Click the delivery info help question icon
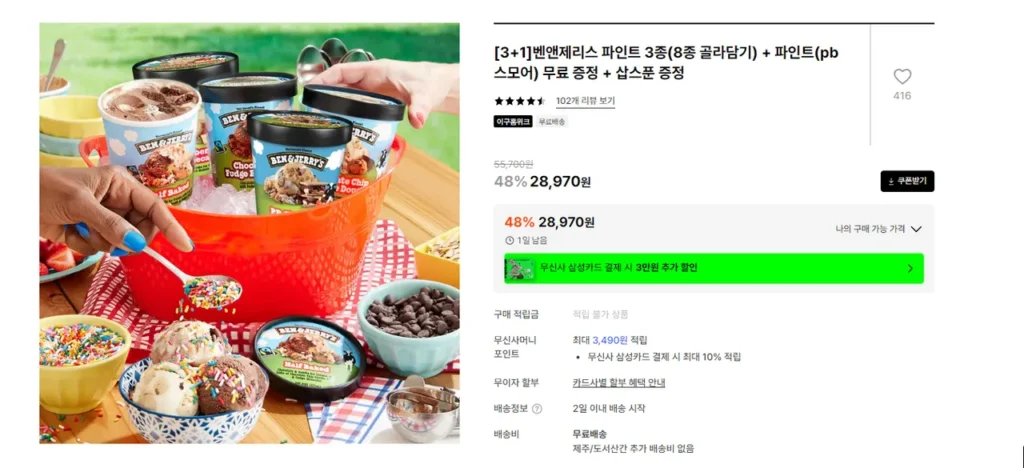This screenshot has height=468, width=1024. pyautogui.click(x=537, y=409)
